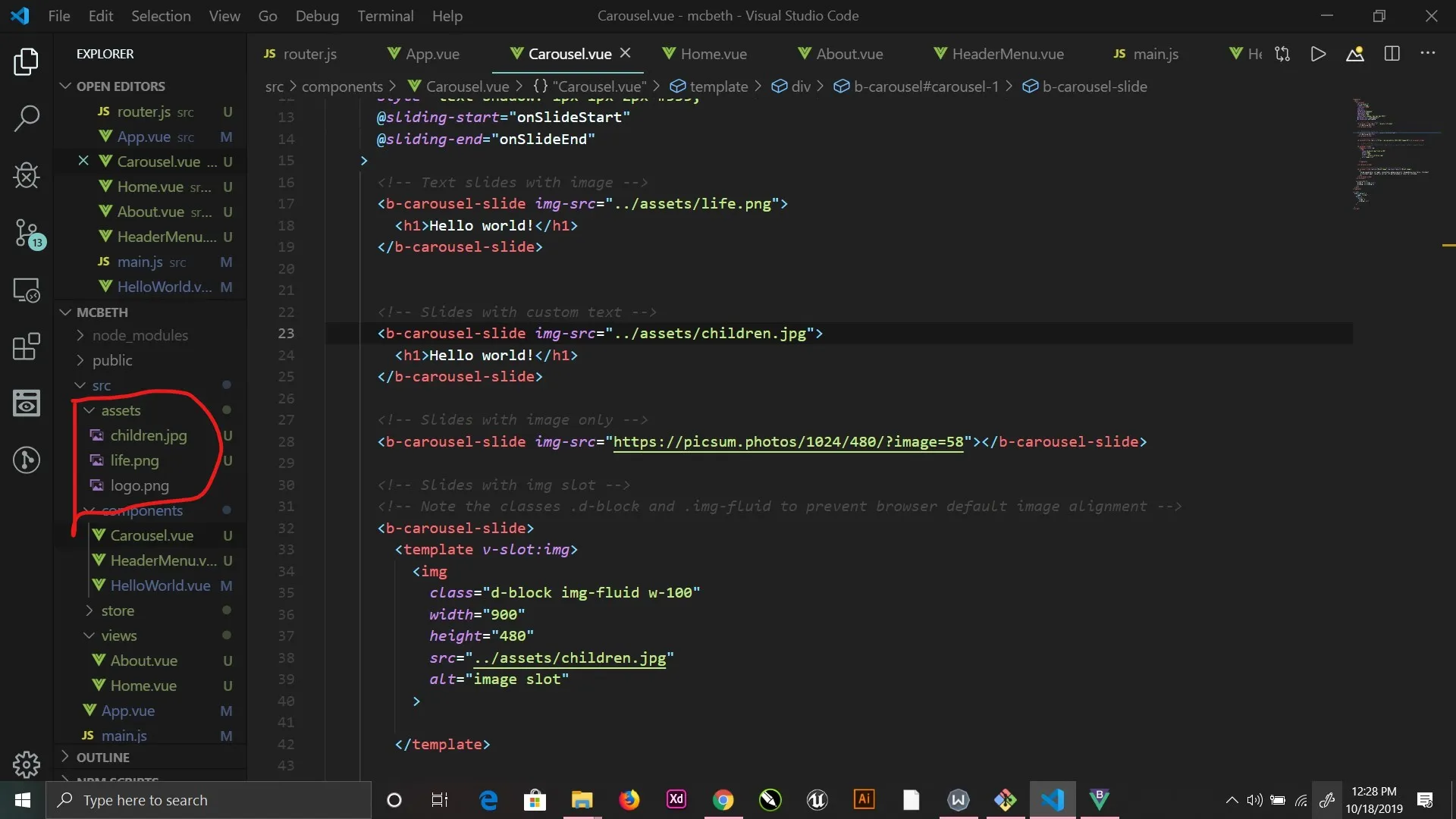This screenshot has width=1456, height=819.
Task: Open children.jpg in the assets folder
Action: pyautogui.click(x=149, y=435)
